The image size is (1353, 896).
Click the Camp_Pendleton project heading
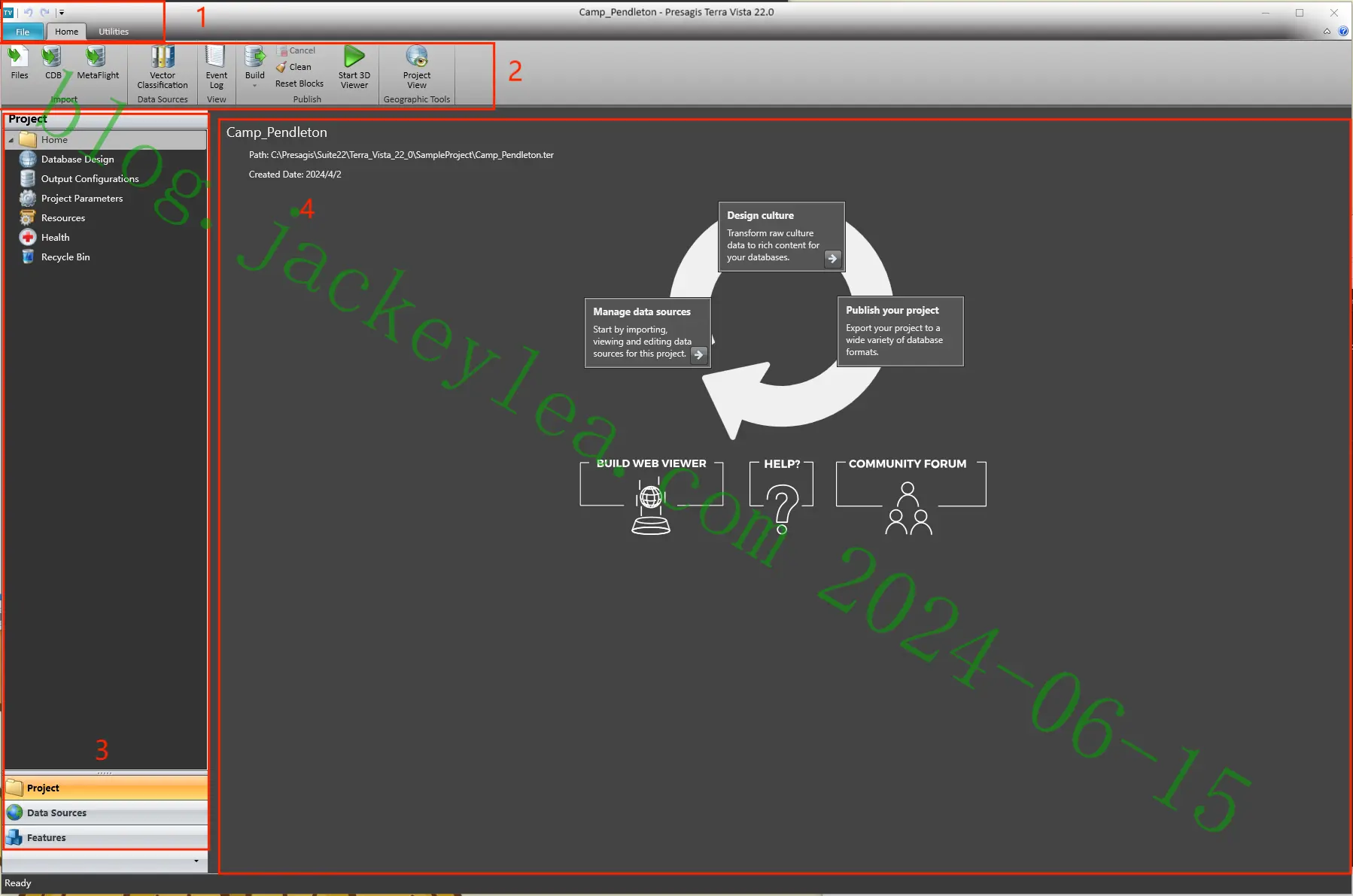click(277, 132)
